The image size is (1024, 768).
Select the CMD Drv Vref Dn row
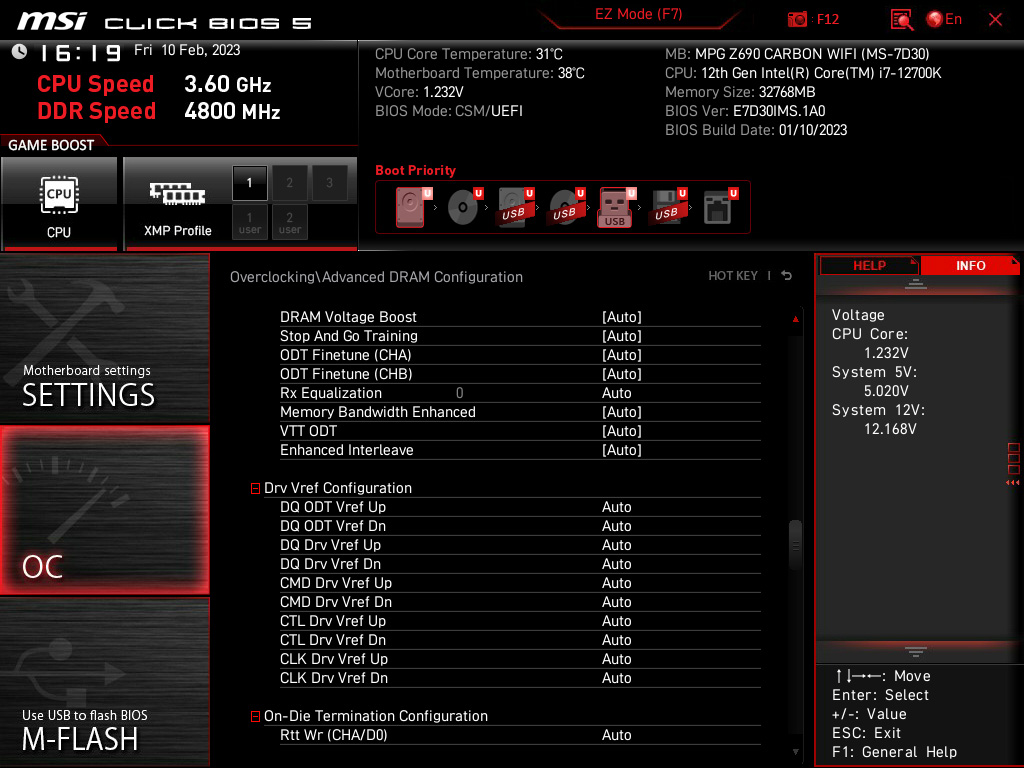(520, 602)
